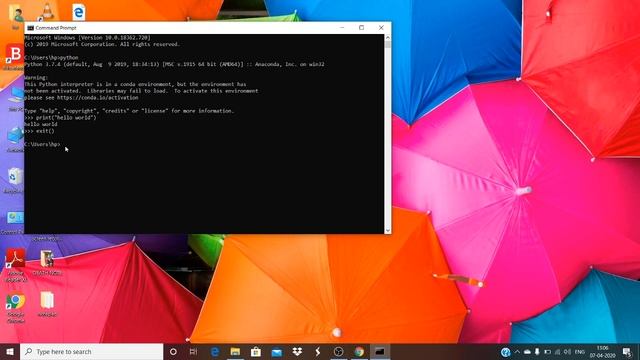Open the OneDrive cloud tray icon

point(527,352)
